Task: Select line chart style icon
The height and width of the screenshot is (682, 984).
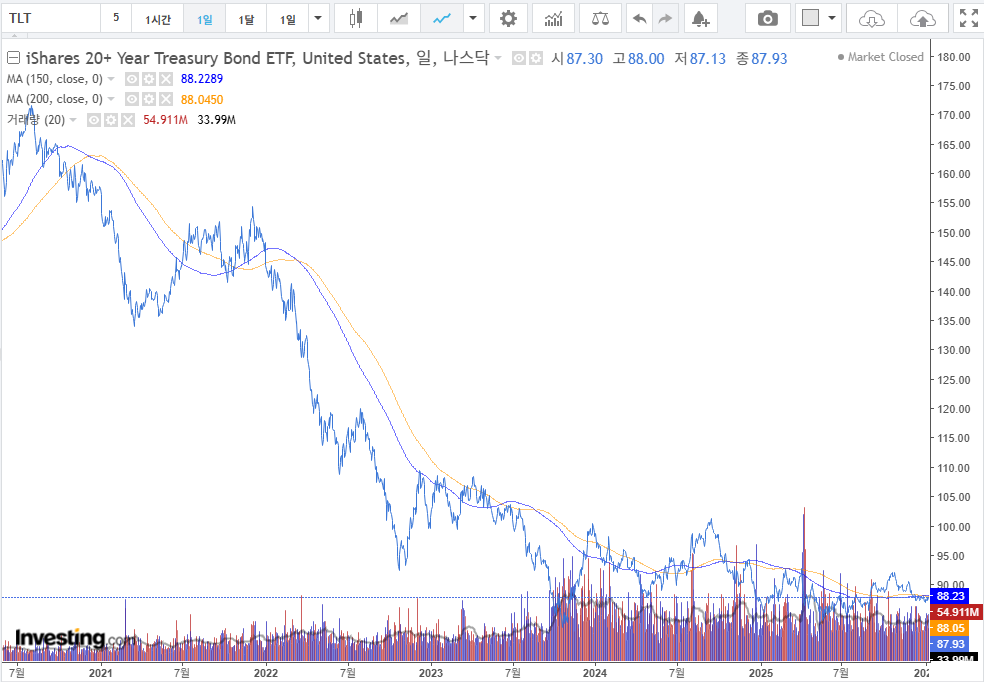Action: [x=442, y=18]
